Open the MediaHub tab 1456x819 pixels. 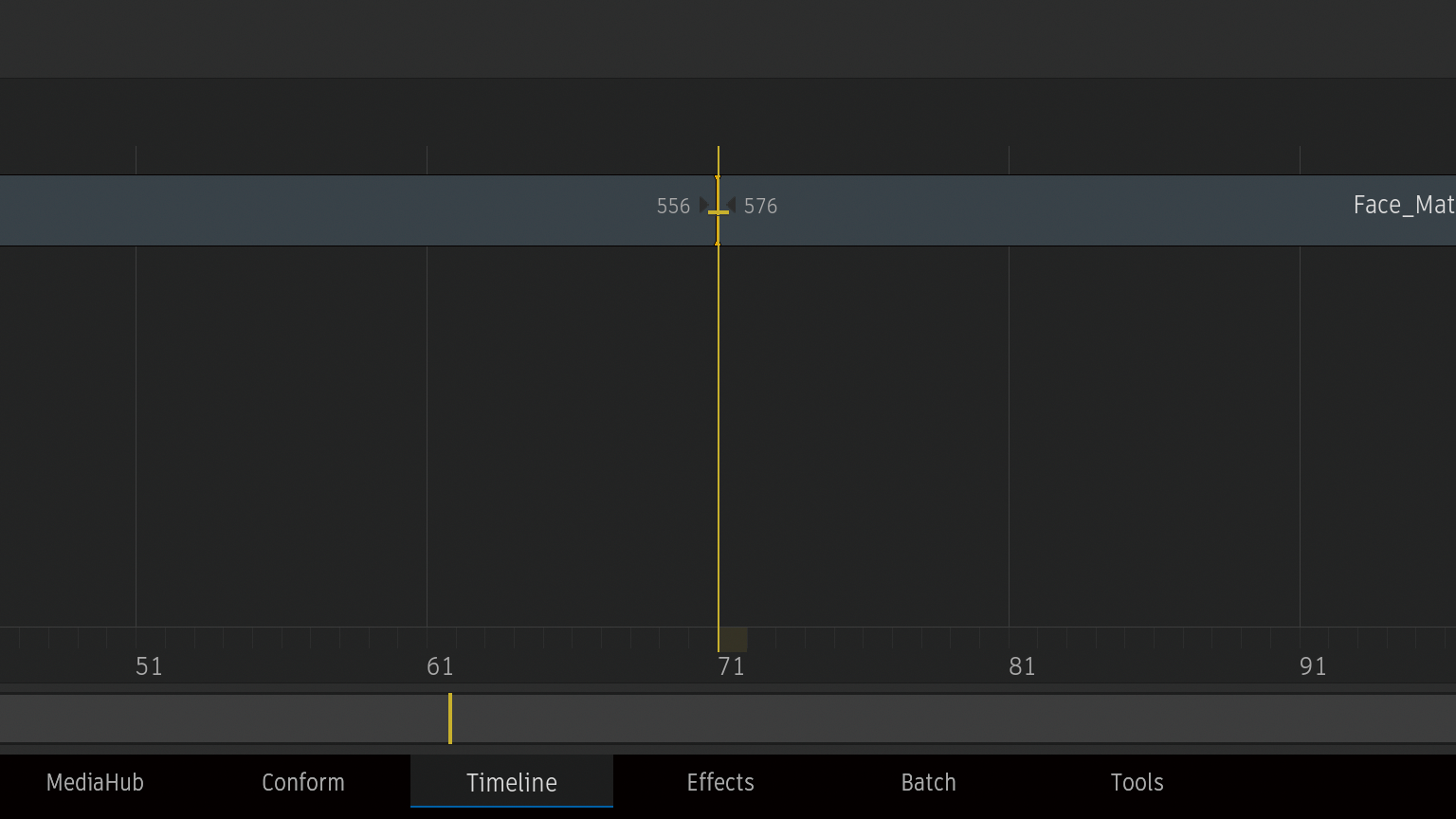tap(95, 782)
